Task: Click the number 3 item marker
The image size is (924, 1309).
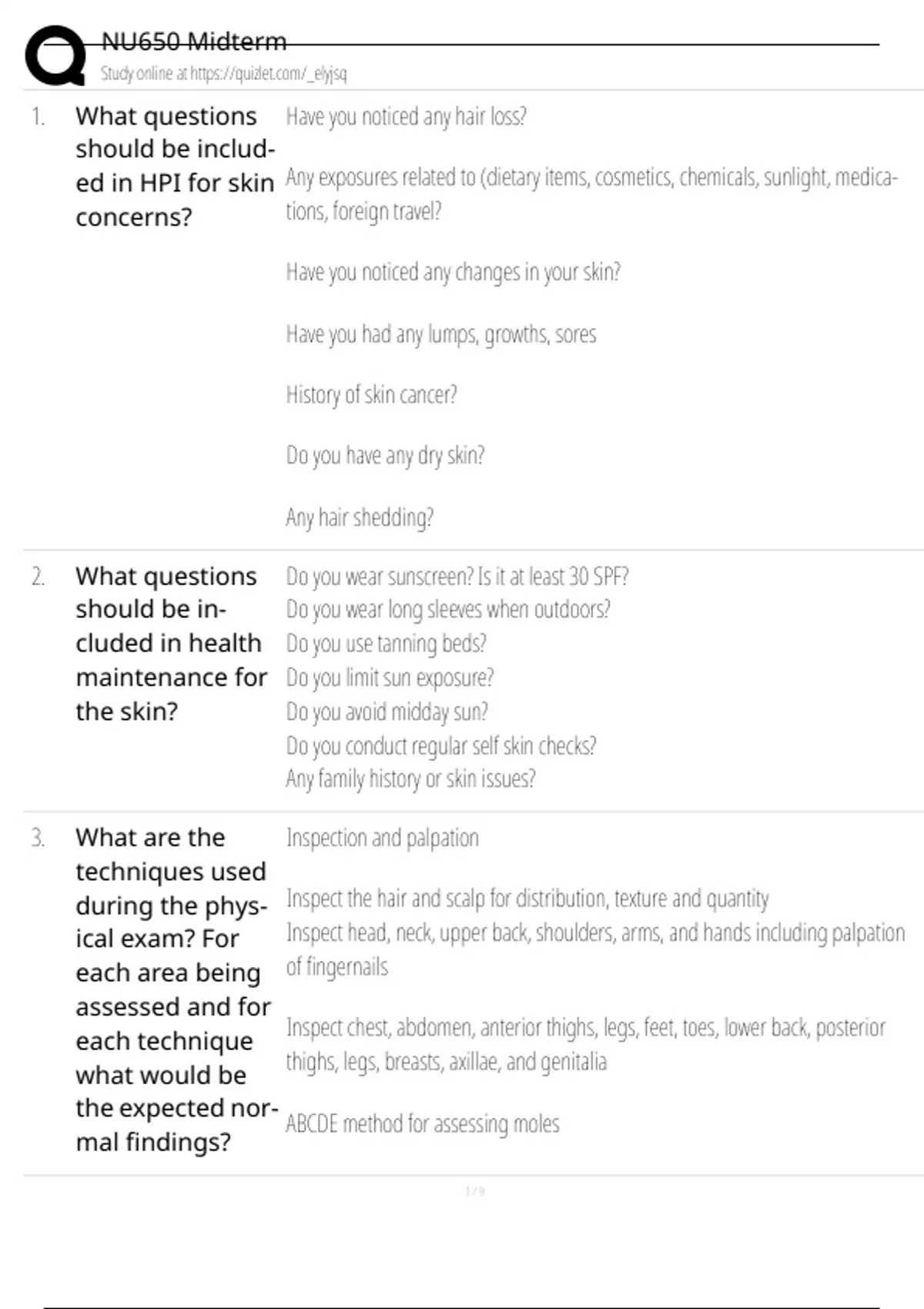Action: click(x=38, y=838)
